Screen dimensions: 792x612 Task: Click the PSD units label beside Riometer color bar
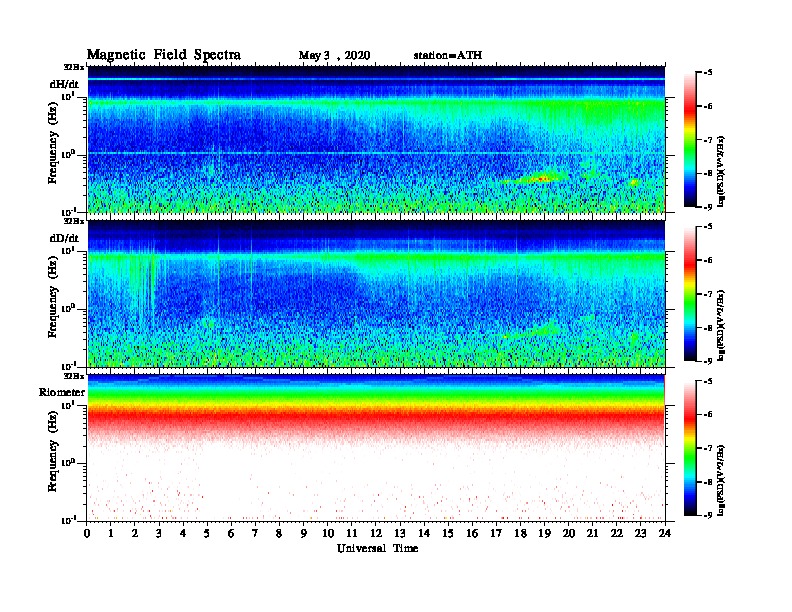[x=721, y=480]
